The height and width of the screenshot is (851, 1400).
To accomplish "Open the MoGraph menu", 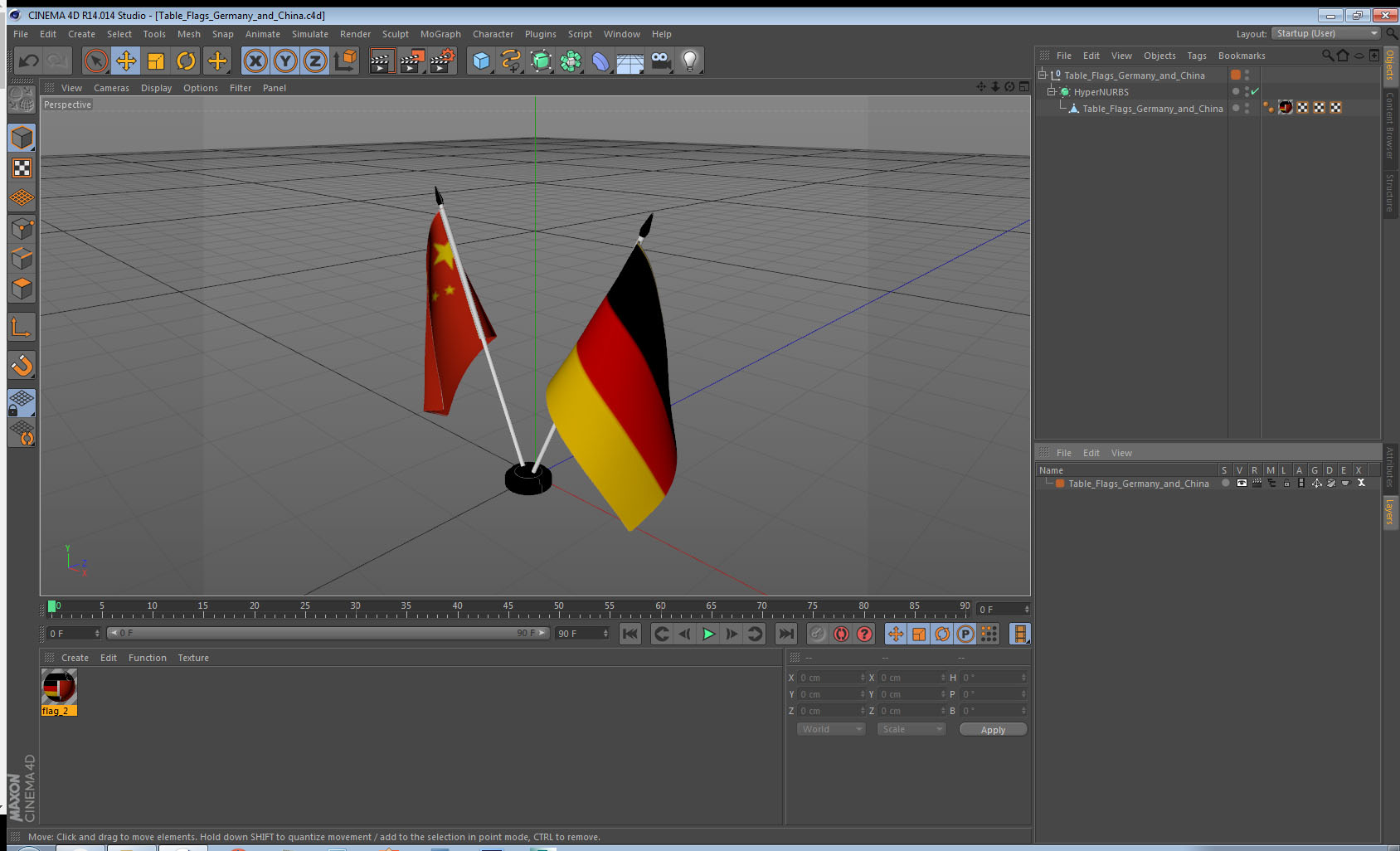I will coord(440,34).
